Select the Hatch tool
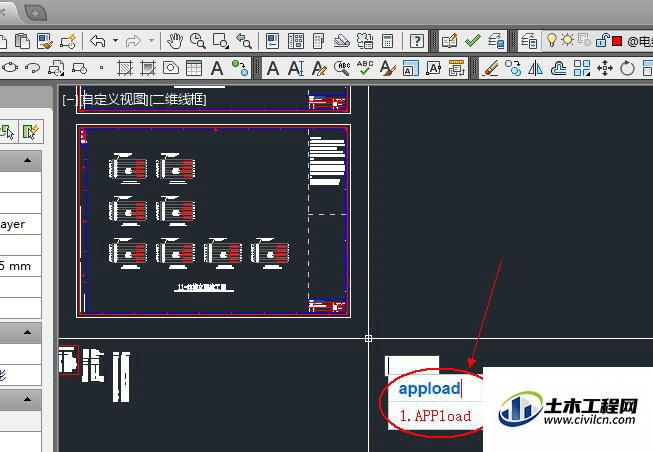The width and height of the screenshot is (653, 452). coord(125,68)
